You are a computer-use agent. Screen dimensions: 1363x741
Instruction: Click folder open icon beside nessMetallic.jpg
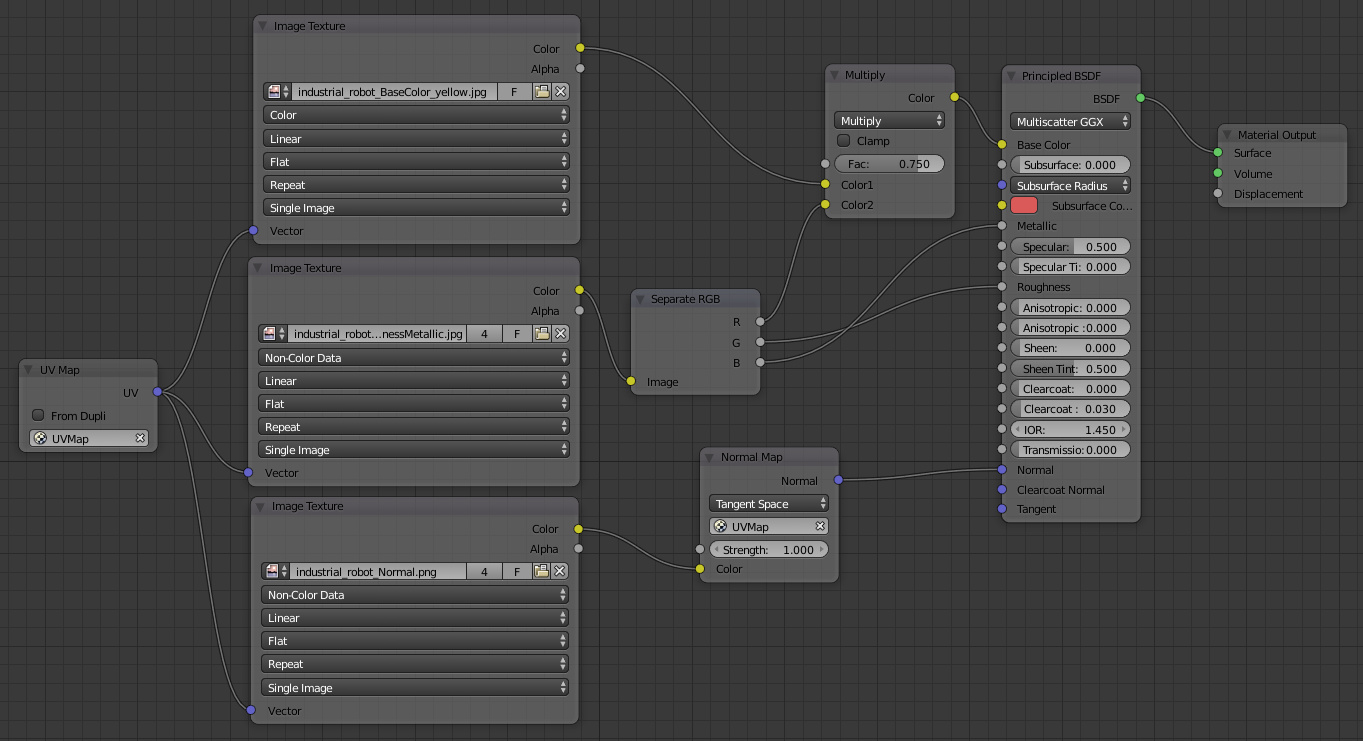pos(542,334)
